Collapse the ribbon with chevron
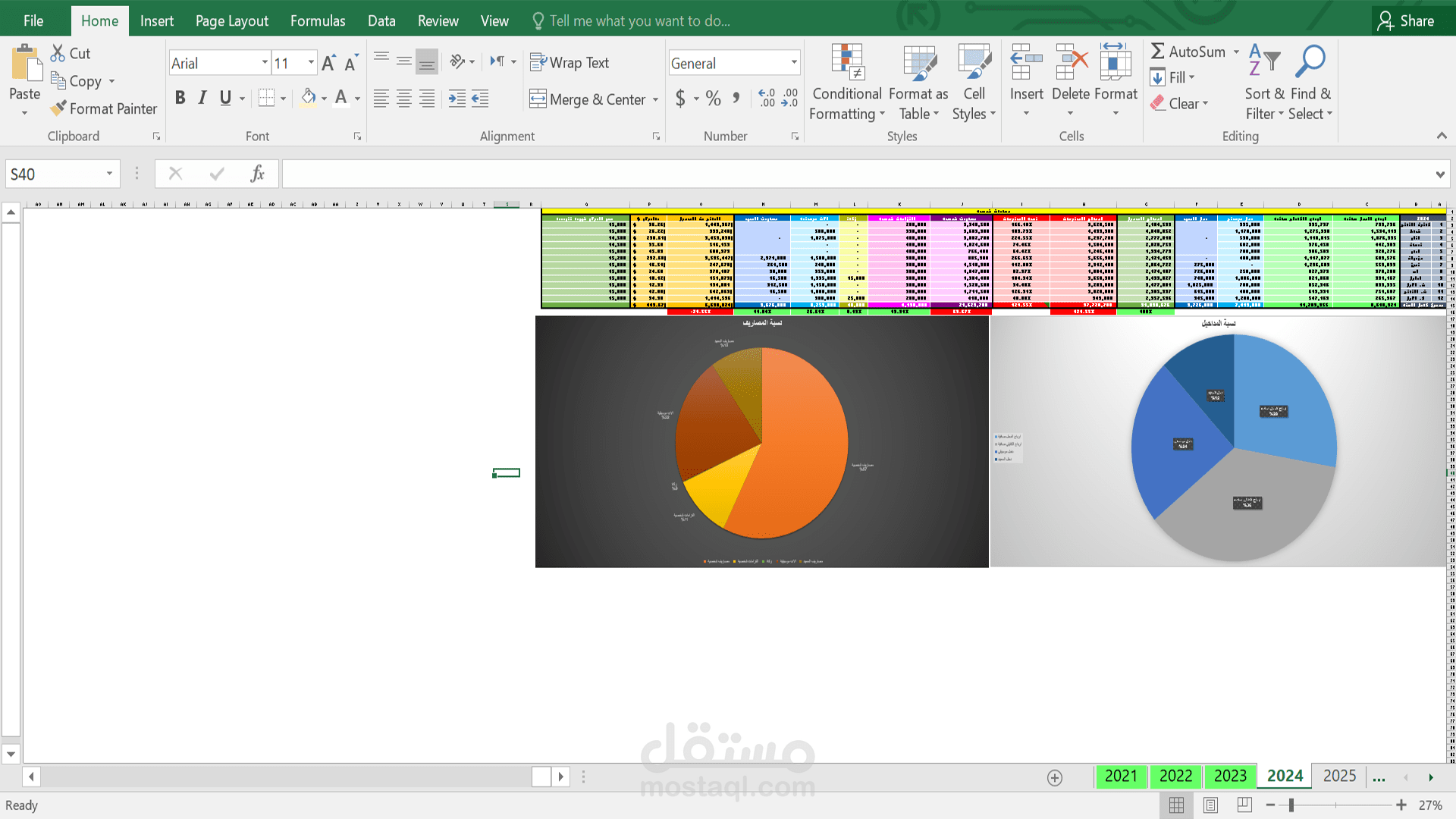The height and width of the screenshot is (819, 1456). 1442,136
